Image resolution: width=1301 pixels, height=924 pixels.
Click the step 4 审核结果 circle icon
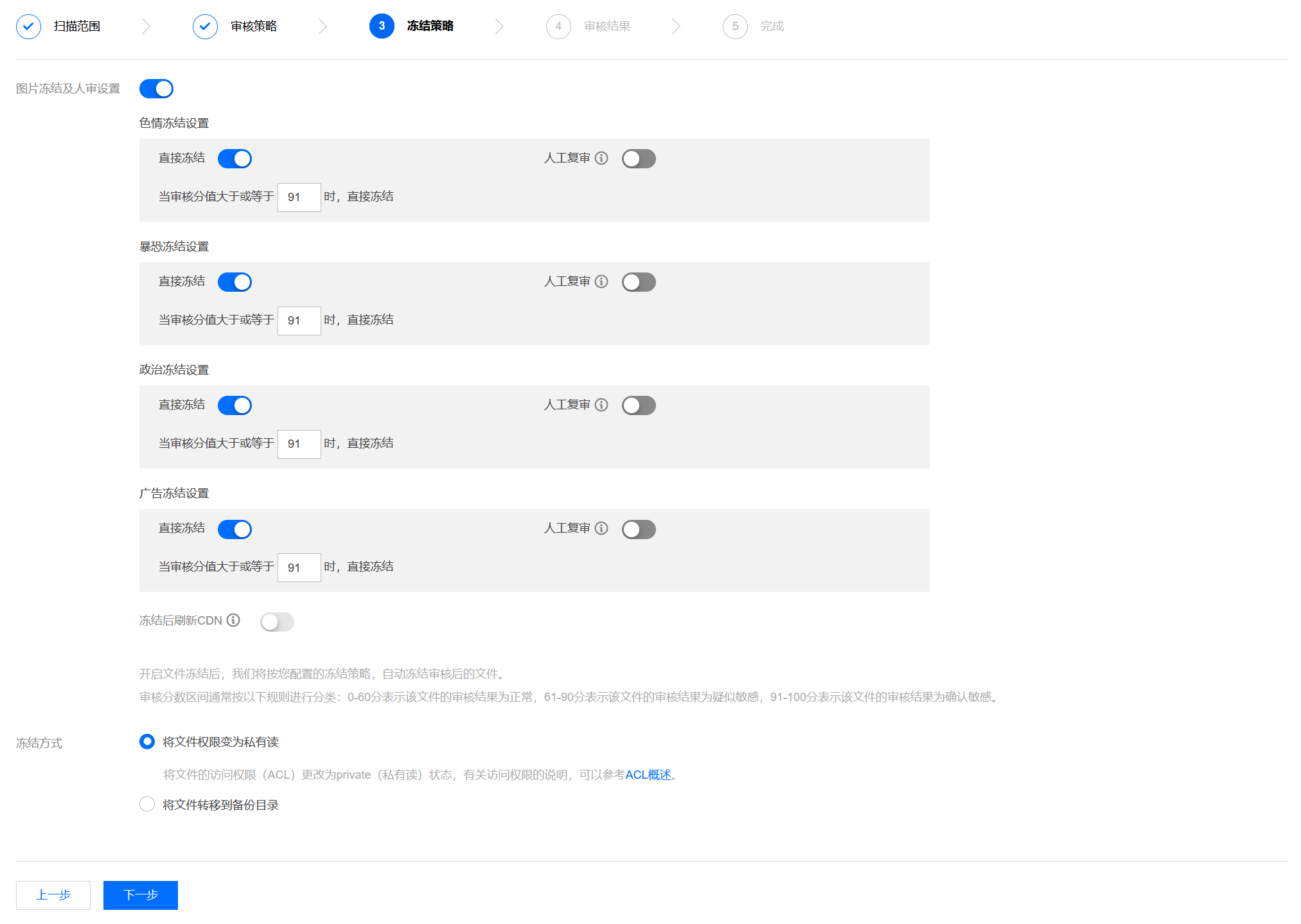click(558, 26)
